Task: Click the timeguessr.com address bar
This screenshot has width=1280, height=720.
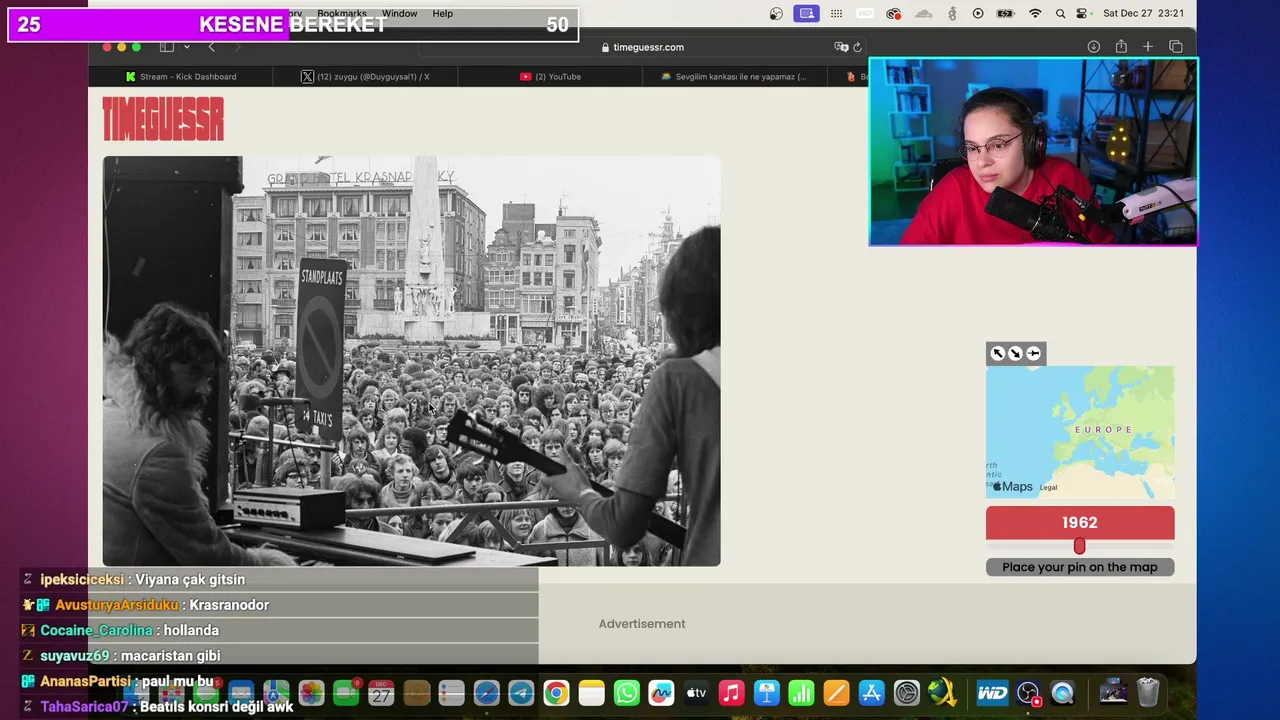Action: (x=642, y=47)
